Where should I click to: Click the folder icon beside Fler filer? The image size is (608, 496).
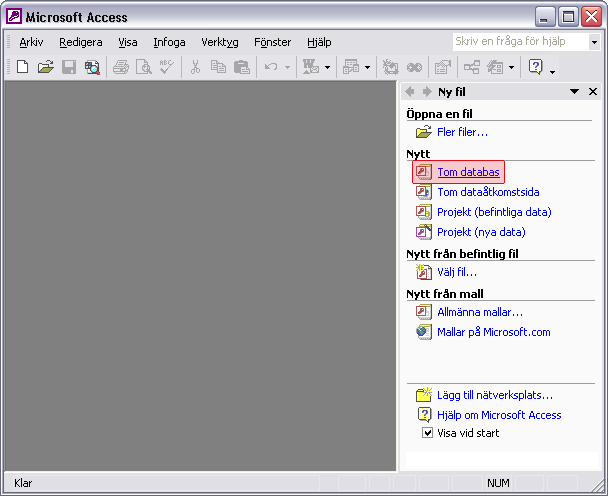coord(423,132)
